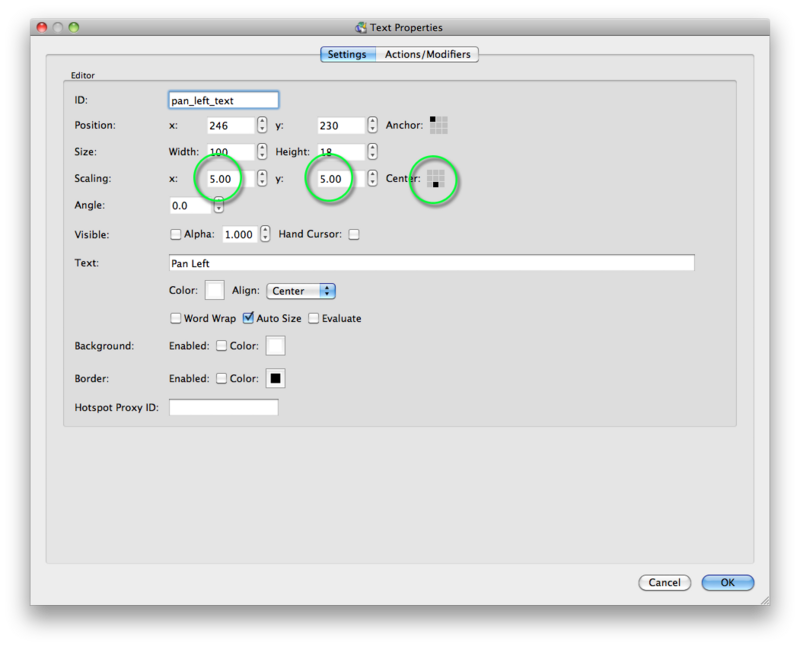800x647 pixels.
Task: Enable the Visible checkbox
Action: click(176, 234)
